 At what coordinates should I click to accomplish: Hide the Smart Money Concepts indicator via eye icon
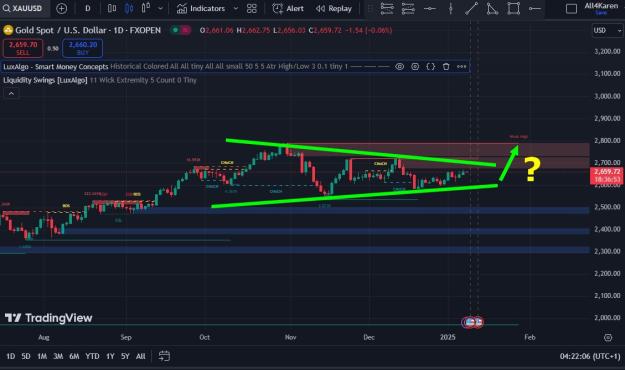tap(399, 67)
